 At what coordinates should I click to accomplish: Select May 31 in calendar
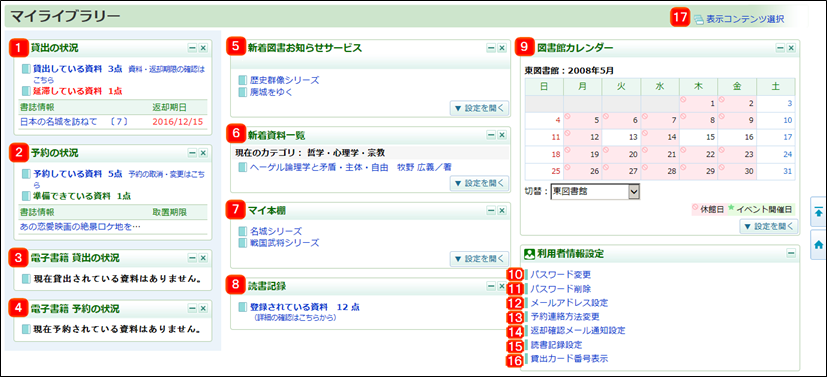pyautogui.click(x=776, y=171)
